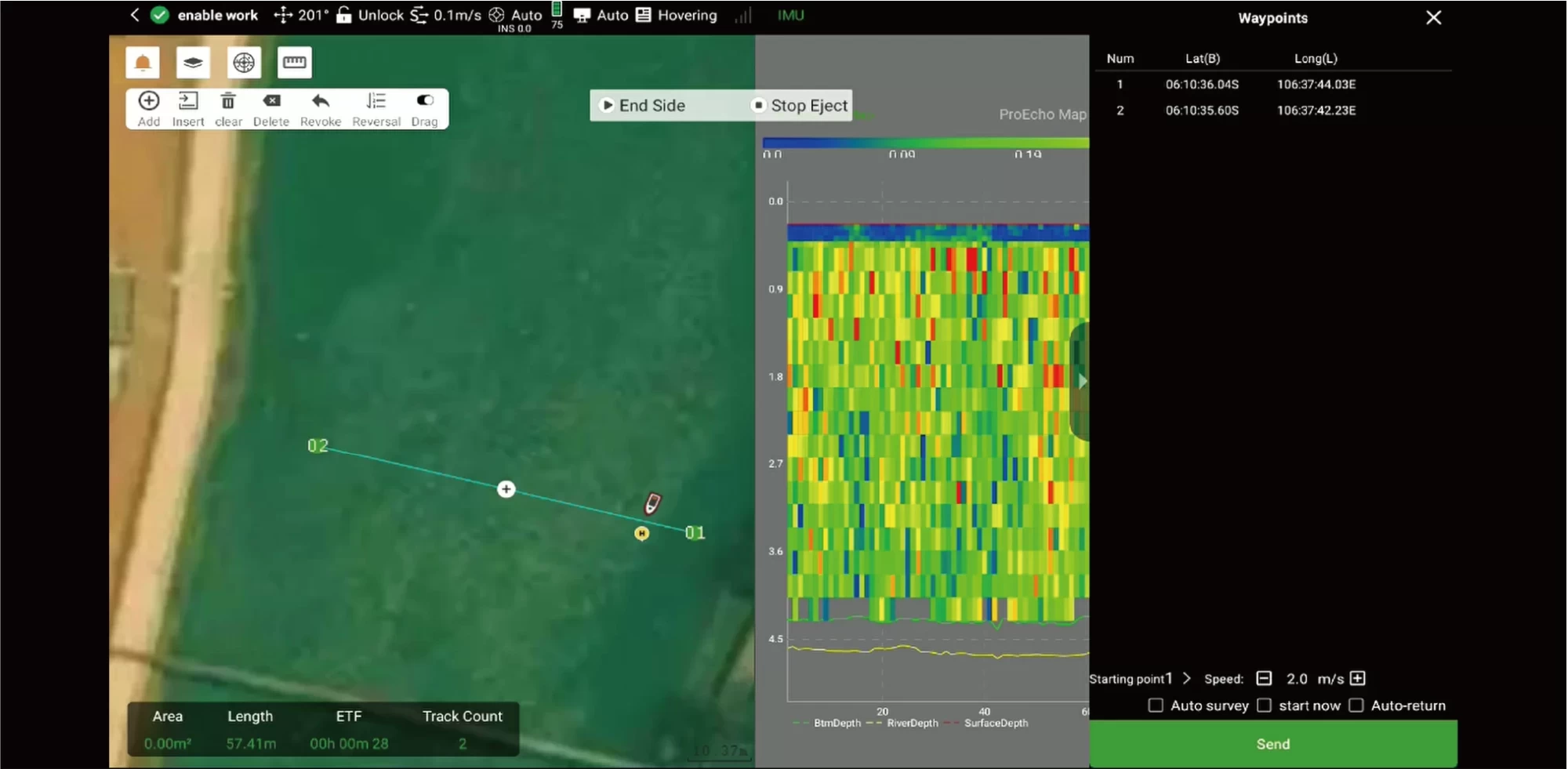The image size is (1568, 769).
Task: Click longitude 106:37:42.23E in row 2
Action: click(x=1316, y=111)
